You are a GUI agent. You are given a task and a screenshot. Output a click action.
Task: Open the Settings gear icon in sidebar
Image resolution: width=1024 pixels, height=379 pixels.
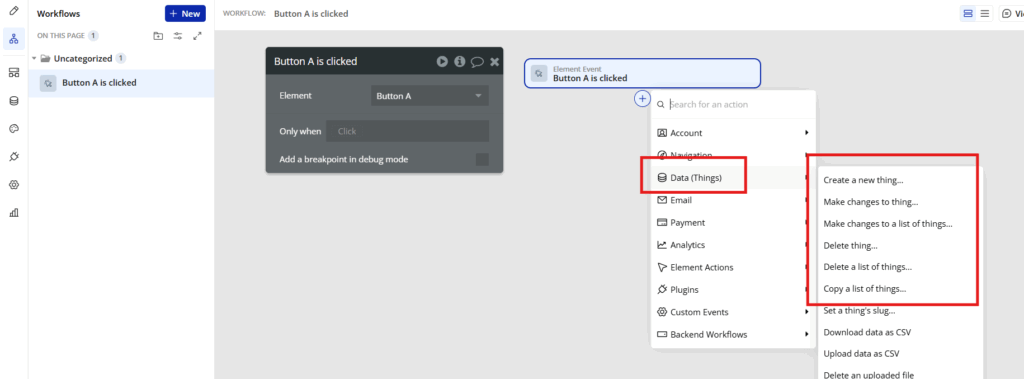[14, 185]
